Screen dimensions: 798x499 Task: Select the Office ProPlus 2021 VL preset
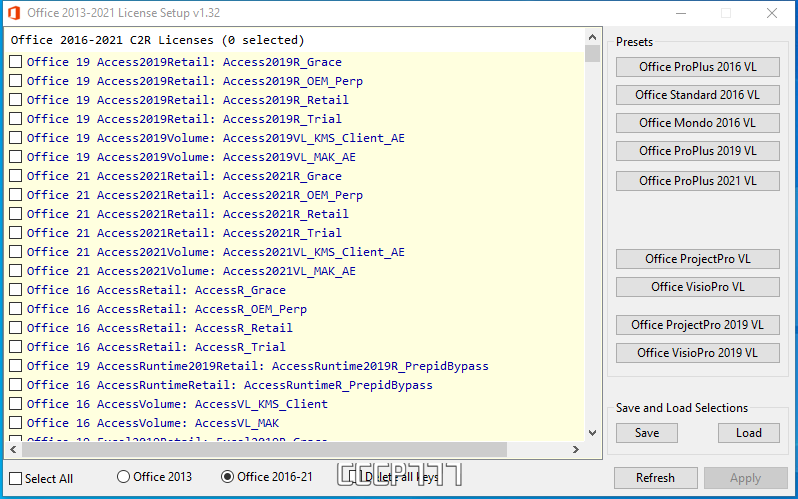pos(697,181)
